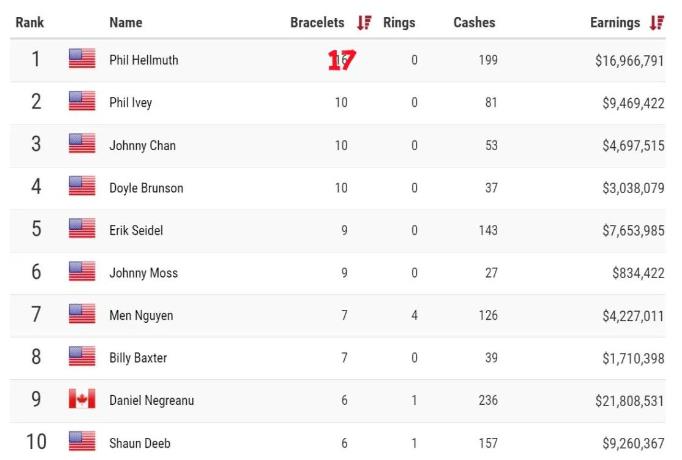This screenshot has width=682, height=460.
Task: Open Phil Hellmuth's player profile
Action: click(144, 60)
